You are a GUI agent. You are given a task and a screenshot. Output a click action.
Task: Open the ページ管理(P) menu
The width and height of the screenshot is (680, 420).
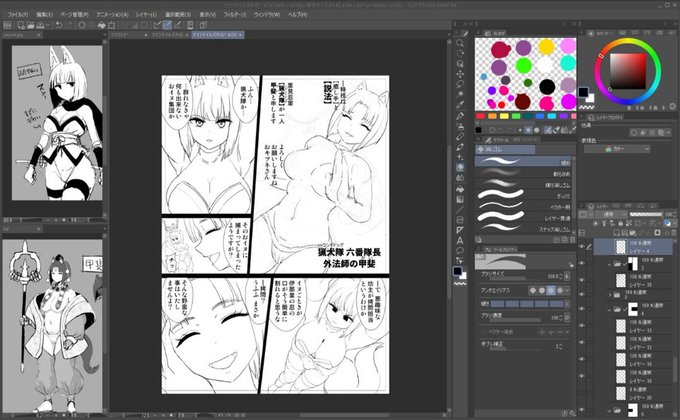click(x=74, y=14)
